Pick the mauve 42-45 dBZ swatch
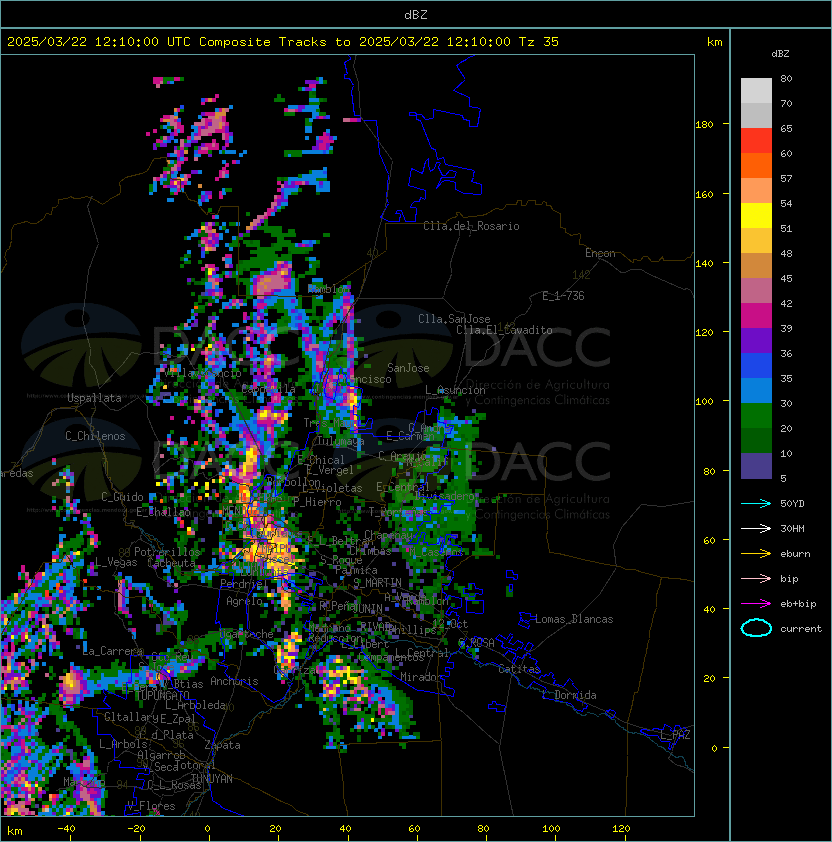 point(756,291)
